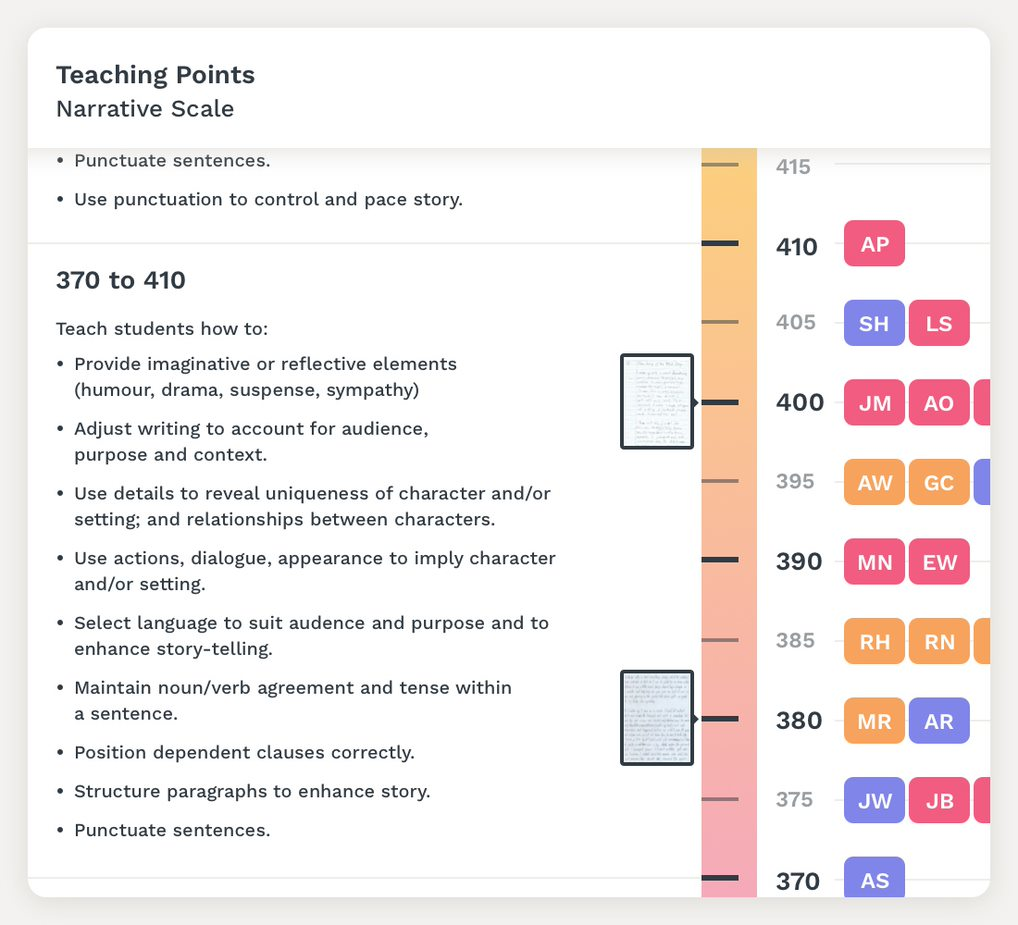View the writing sample beside level 380
1018x925 pixels.
click(x=657, y=716)
